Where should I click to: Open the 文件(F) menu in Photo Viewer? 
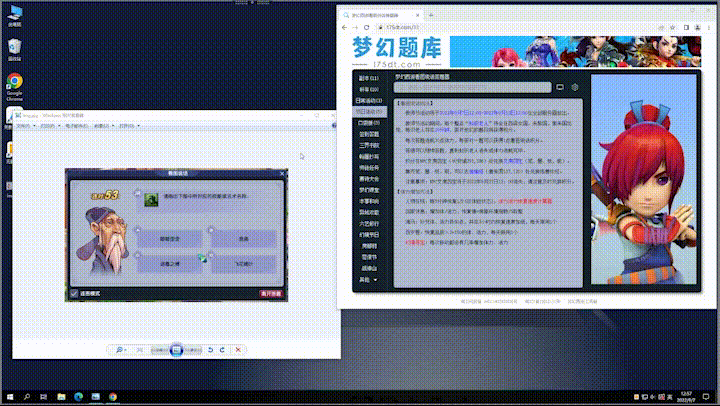(x=25, y=125)
